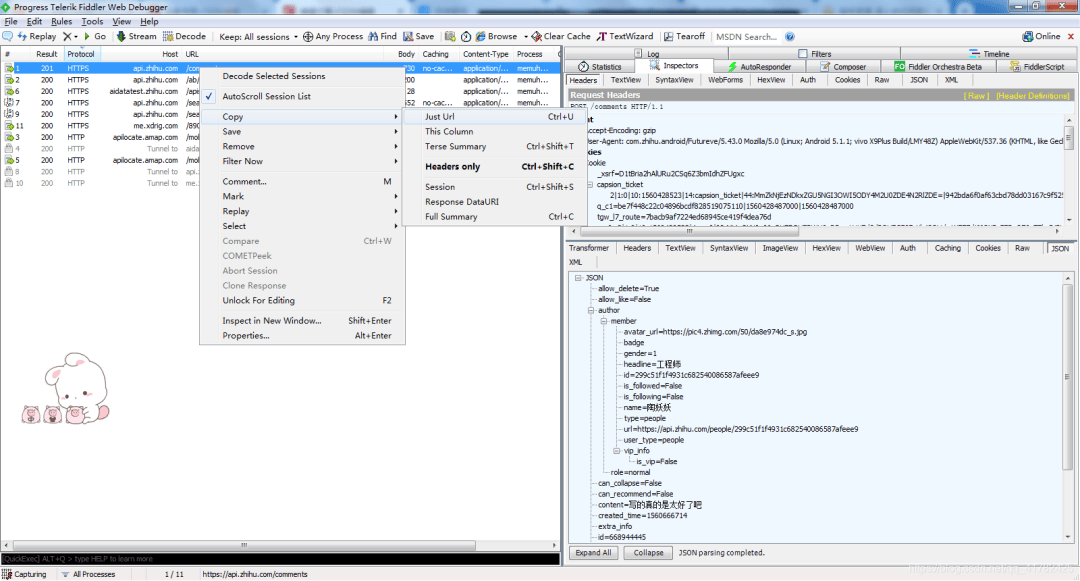Select response ImageView tab
This screenshot has width=1080, height=581.
(780, 248)
